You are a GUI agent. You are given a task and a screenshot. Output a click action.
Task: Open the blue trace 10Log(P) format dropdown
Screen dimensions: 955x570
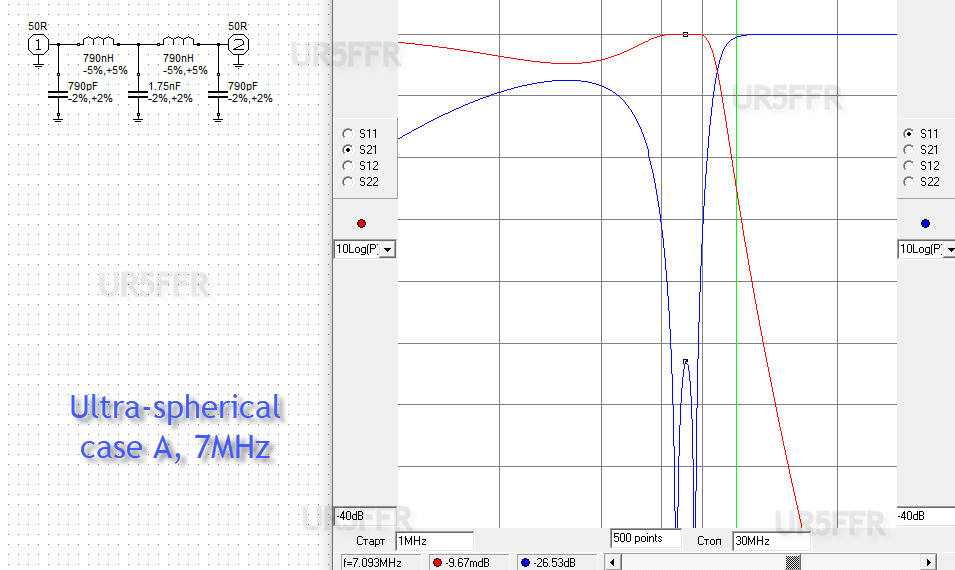946,249
